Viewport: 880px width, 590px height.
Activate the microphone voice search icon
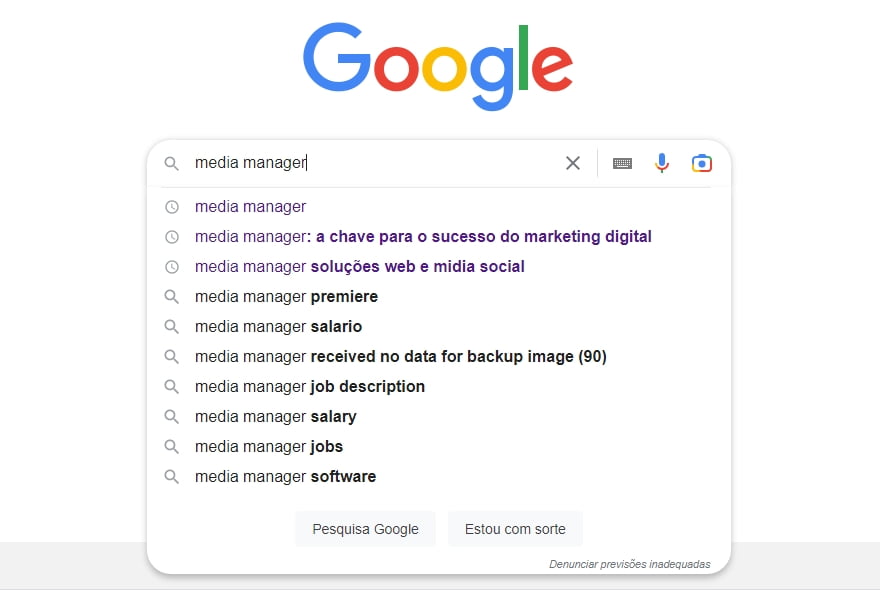click(x=662, y=162)
